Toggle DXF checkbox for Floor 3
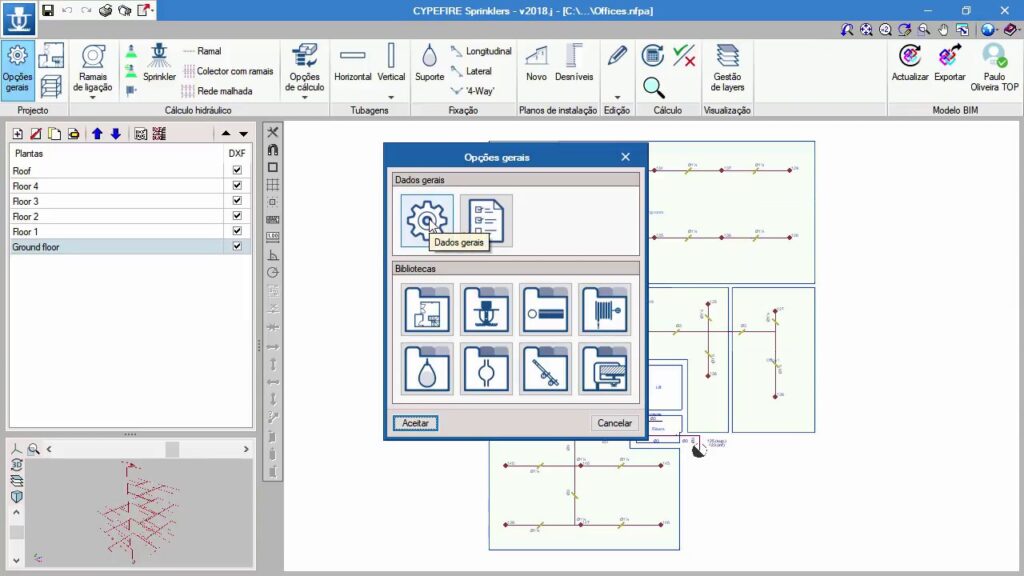This screenshot has width=1024, height=576. [237, 201]
